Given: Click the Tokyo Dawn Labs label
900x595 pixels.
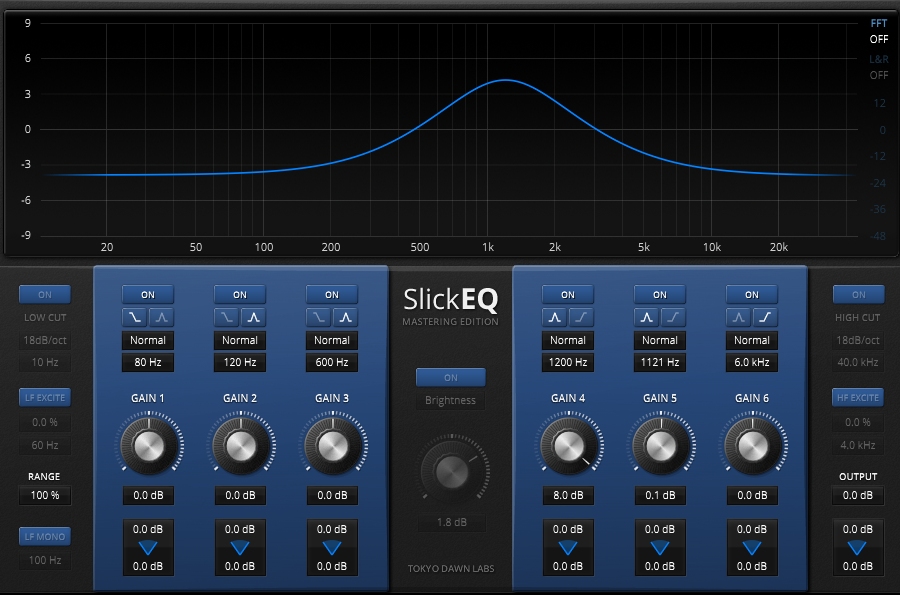Looking at the screenshot, I should tap(451, 569).
